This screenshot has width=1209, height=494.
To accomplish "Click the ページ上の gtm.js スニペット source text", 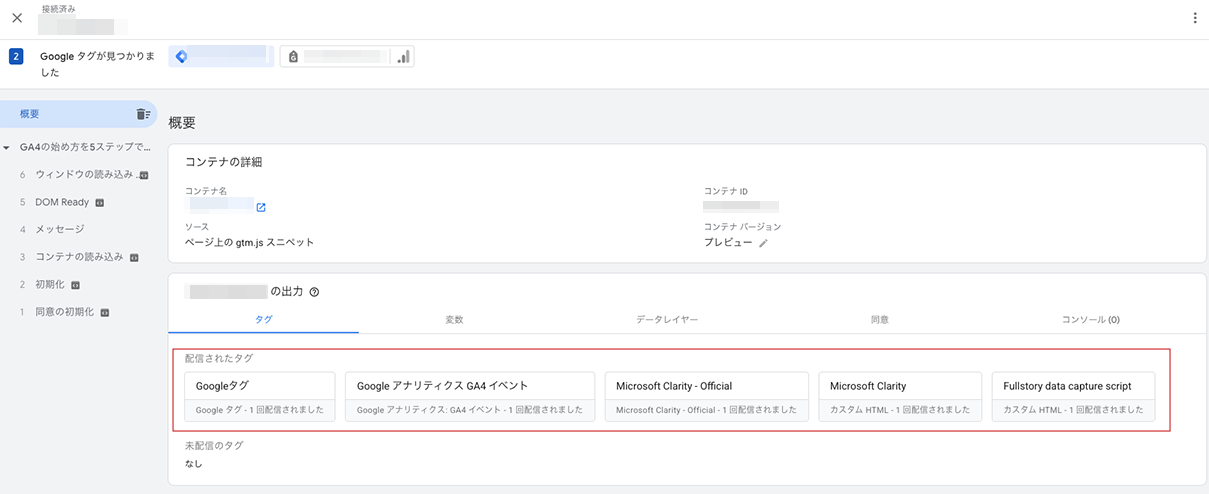I will [249, 243].
